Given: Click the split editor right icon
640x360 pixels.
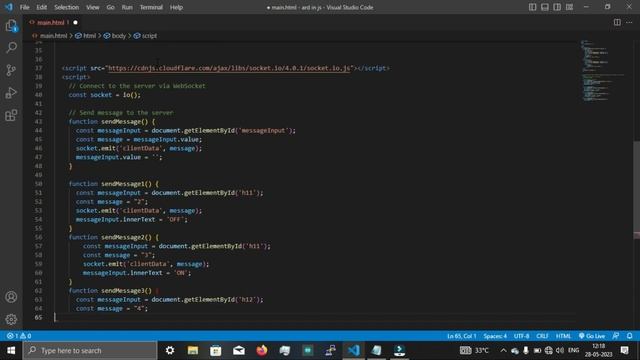Looking at the screenshot, I should coord(617,22).
